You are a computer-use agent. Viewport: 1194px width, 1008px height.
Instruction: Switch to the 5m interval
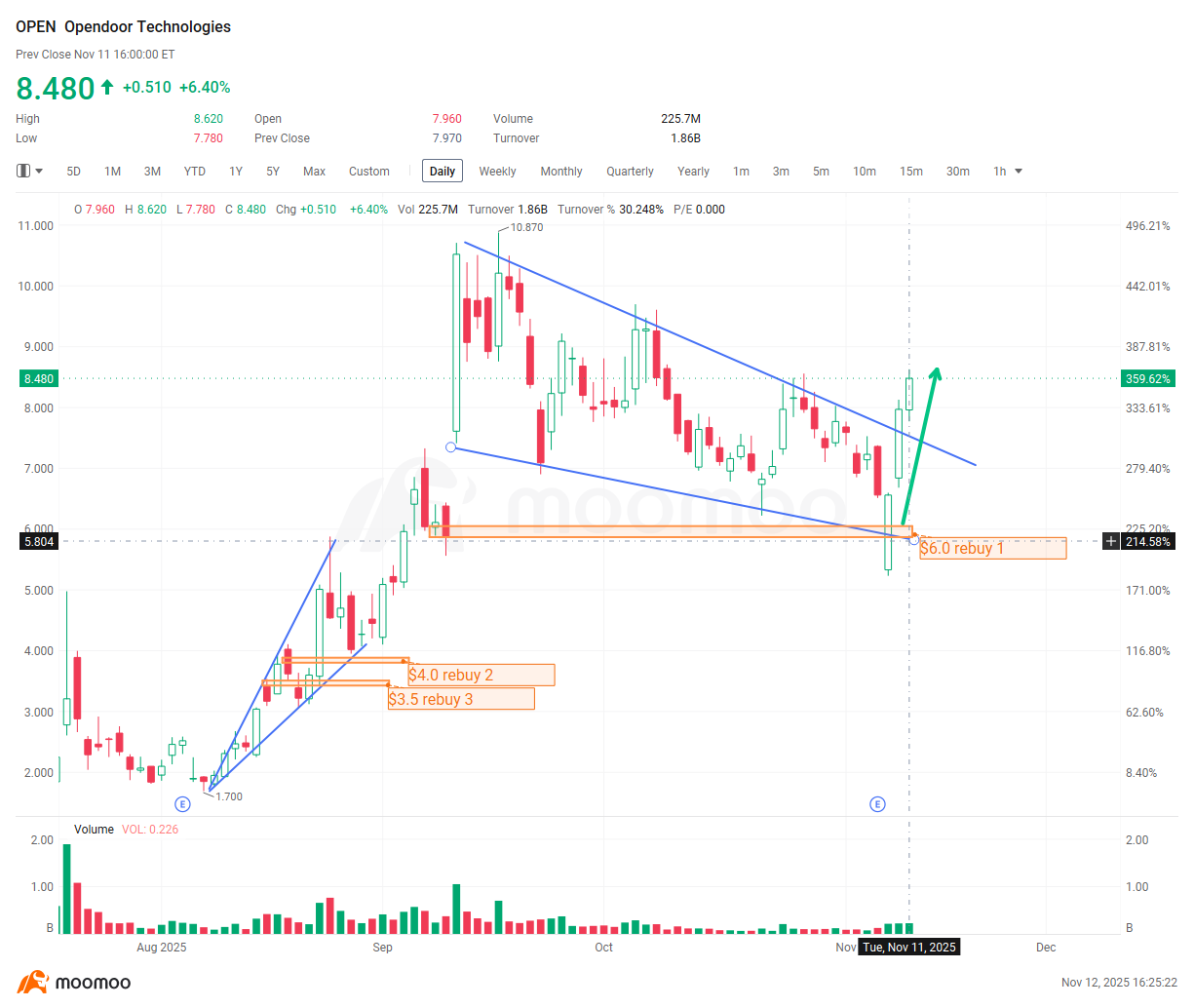821,172
